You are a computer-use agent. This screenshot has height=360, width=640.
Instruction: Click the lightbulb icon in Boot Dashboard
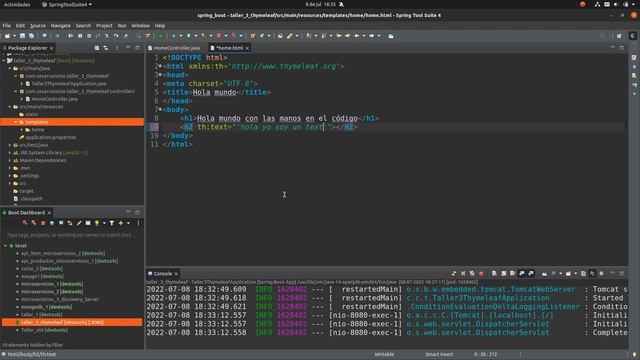tap(97, 223)
